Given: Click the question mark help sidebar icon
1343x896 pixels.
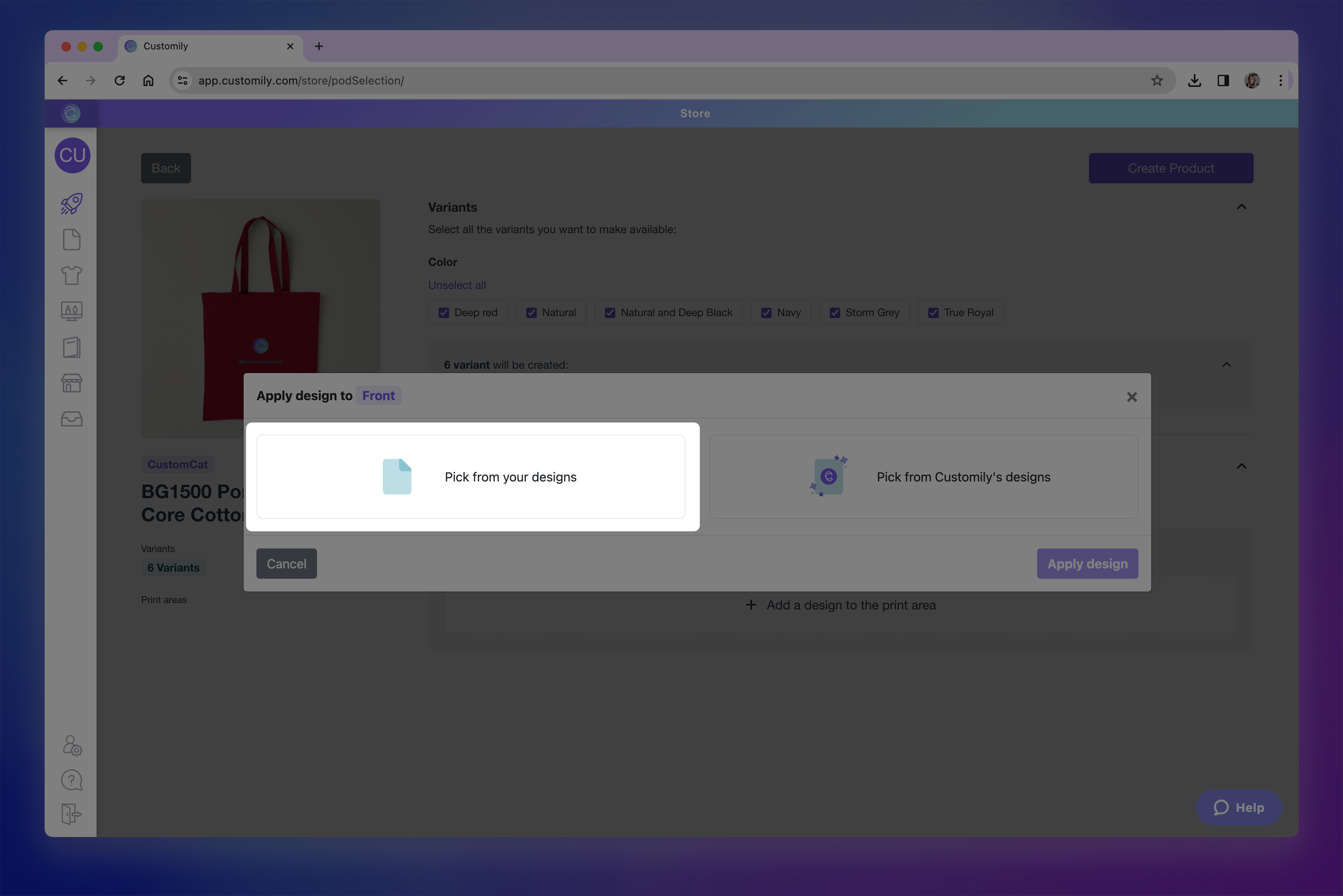Looking at the screenshot, I should 71,780.
